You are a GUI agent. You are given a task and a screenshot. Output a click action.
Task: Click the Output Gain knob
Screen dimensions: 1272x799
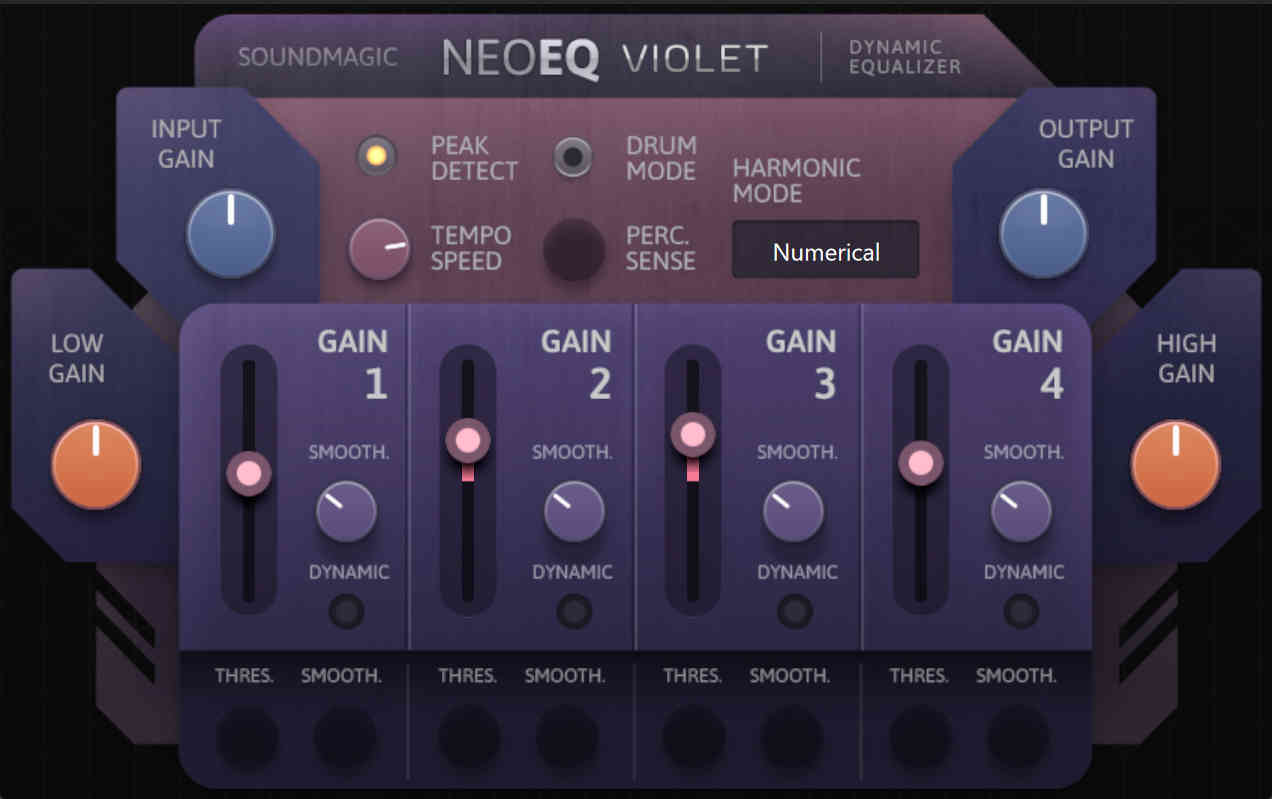point(1044,234)
